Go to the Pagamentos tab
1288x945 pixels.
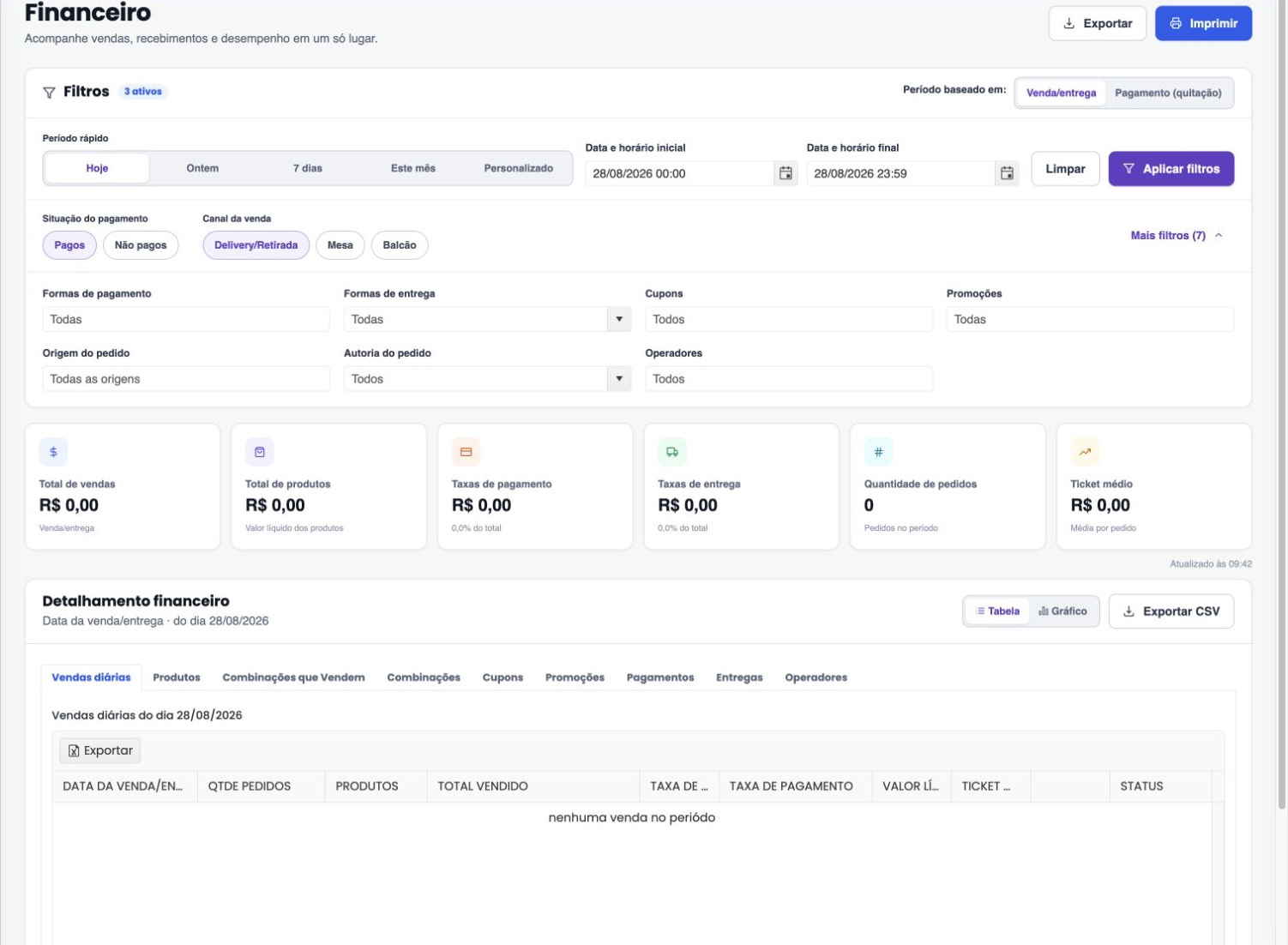pyautogui.click(x=660, y=677)
